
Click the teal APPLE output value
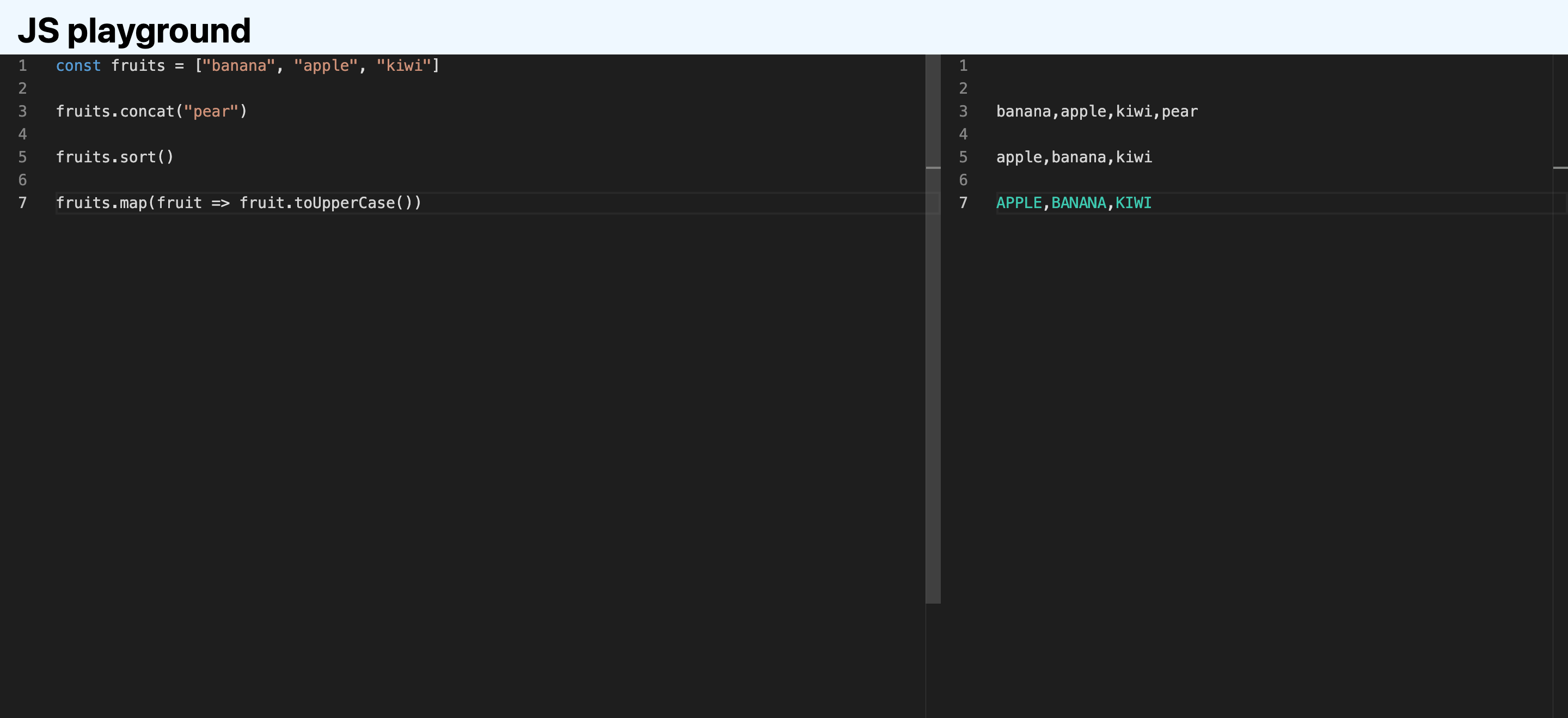1018,203
